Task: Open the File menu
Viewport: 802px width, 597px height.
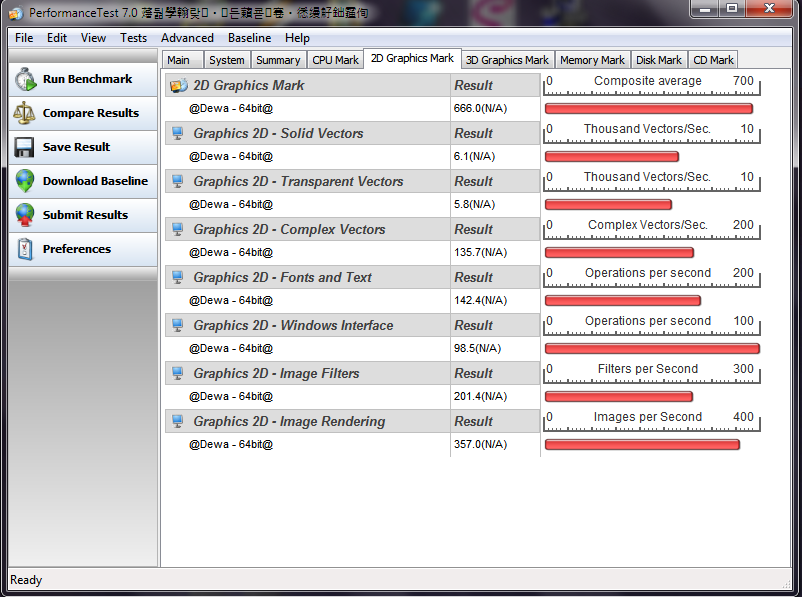Action: (x=24, y=38)
